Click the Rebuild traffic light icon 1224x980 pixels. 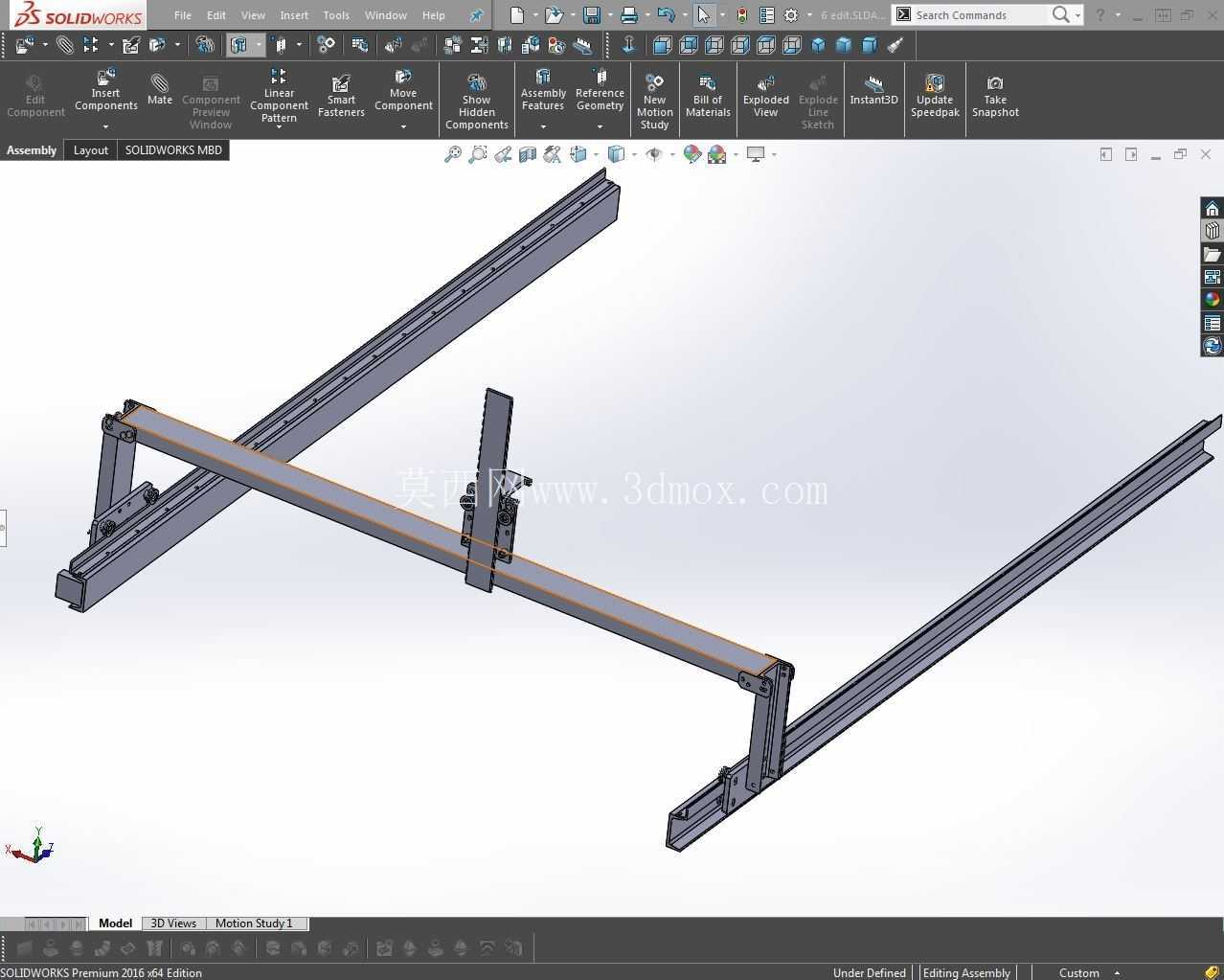click(x=741, y=15)
